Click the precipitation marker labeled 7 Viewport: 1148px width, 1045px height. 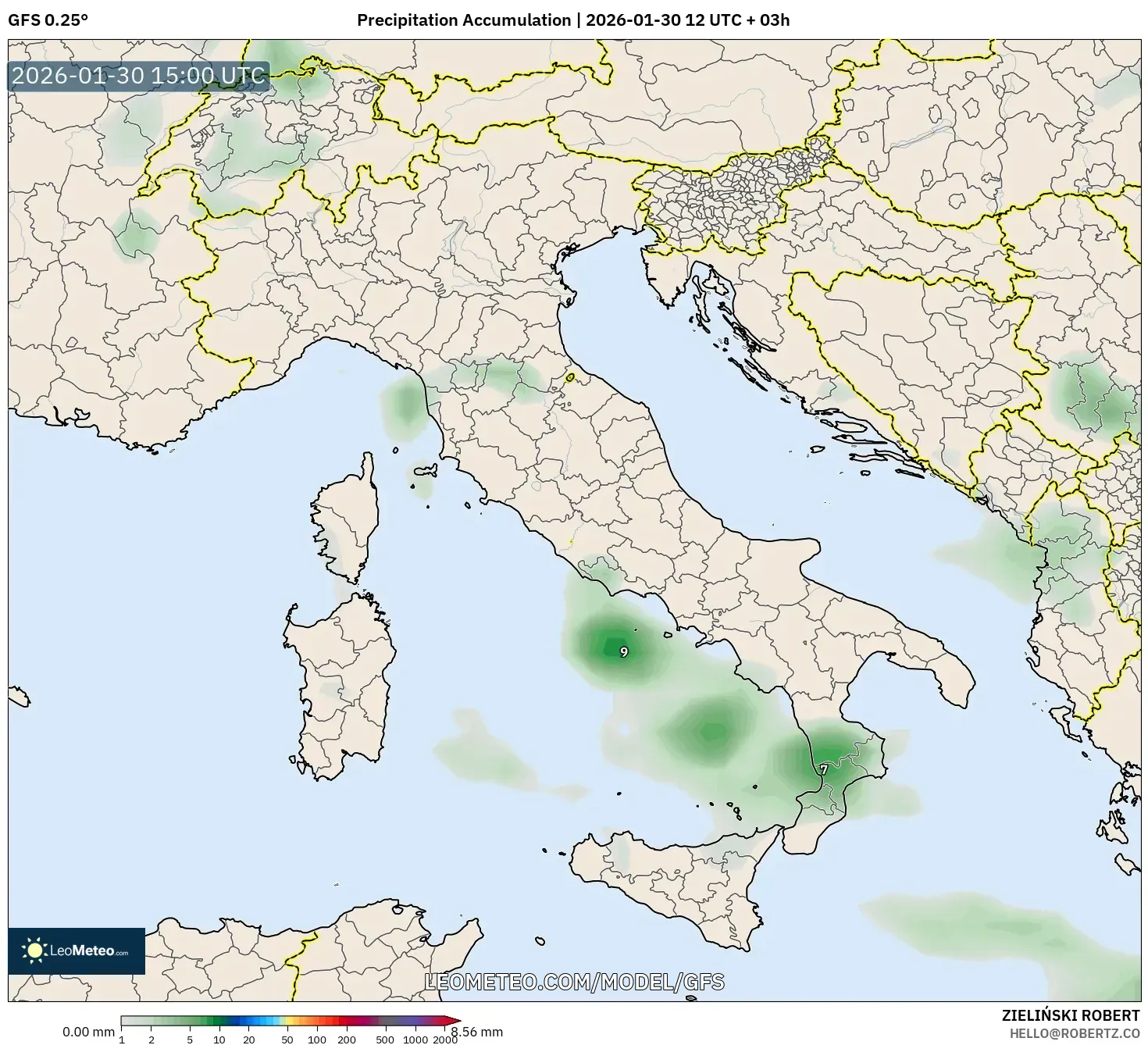click(822, 771)
